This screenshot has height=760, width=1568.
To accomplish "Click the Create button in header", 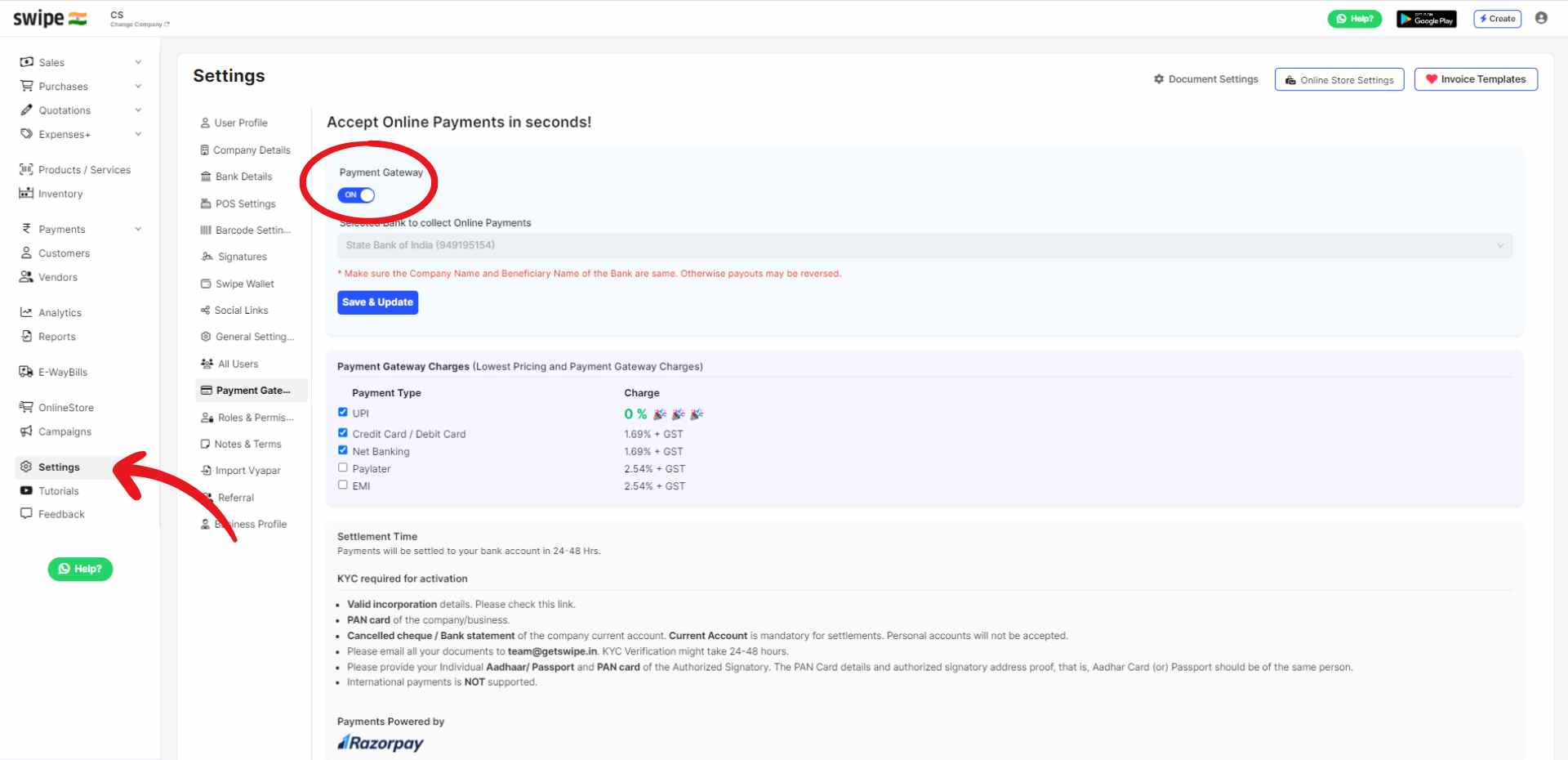I will (x=1497, y=18).
